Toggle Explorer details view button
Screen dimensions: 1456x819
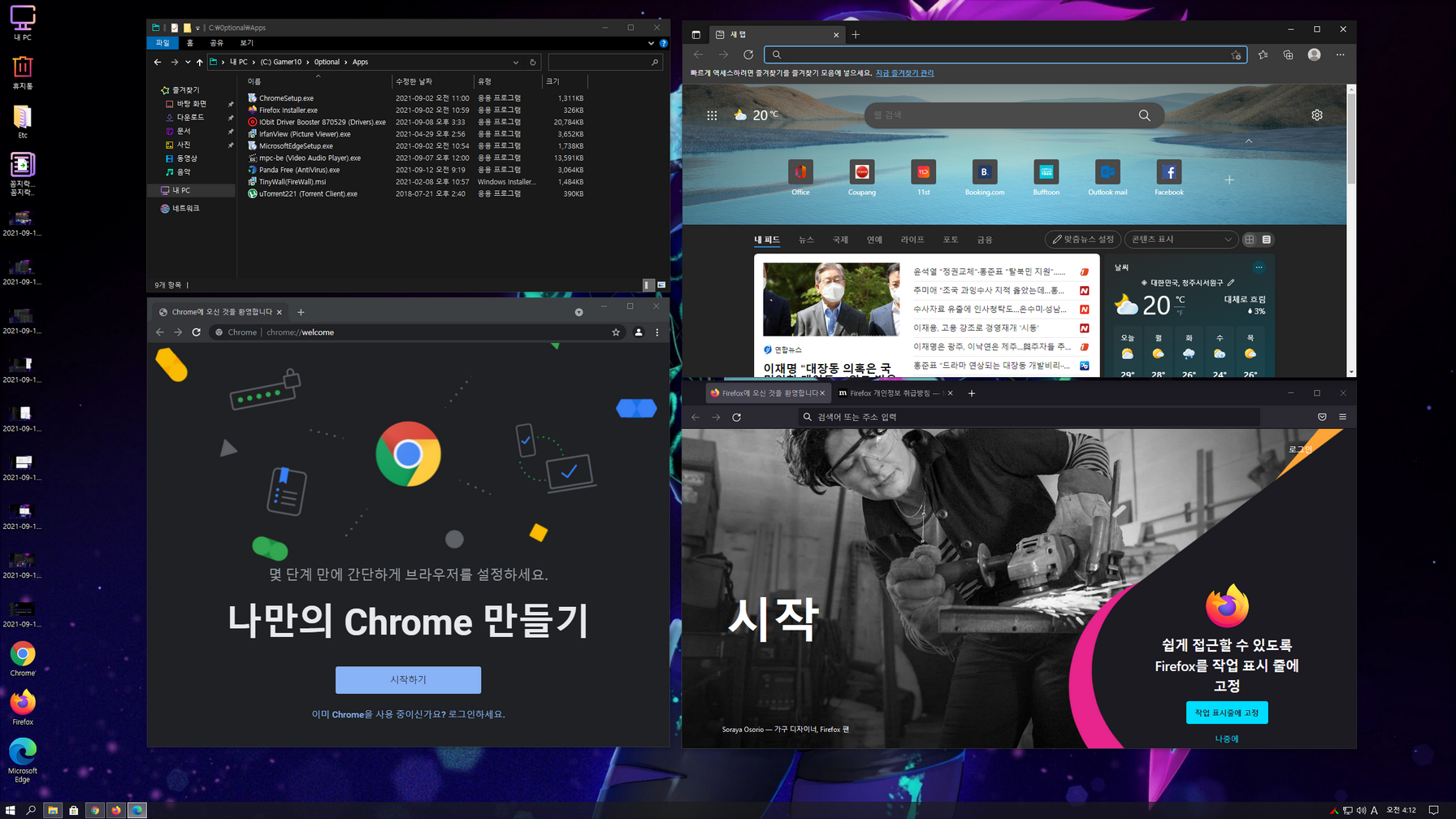coord(648,285)
